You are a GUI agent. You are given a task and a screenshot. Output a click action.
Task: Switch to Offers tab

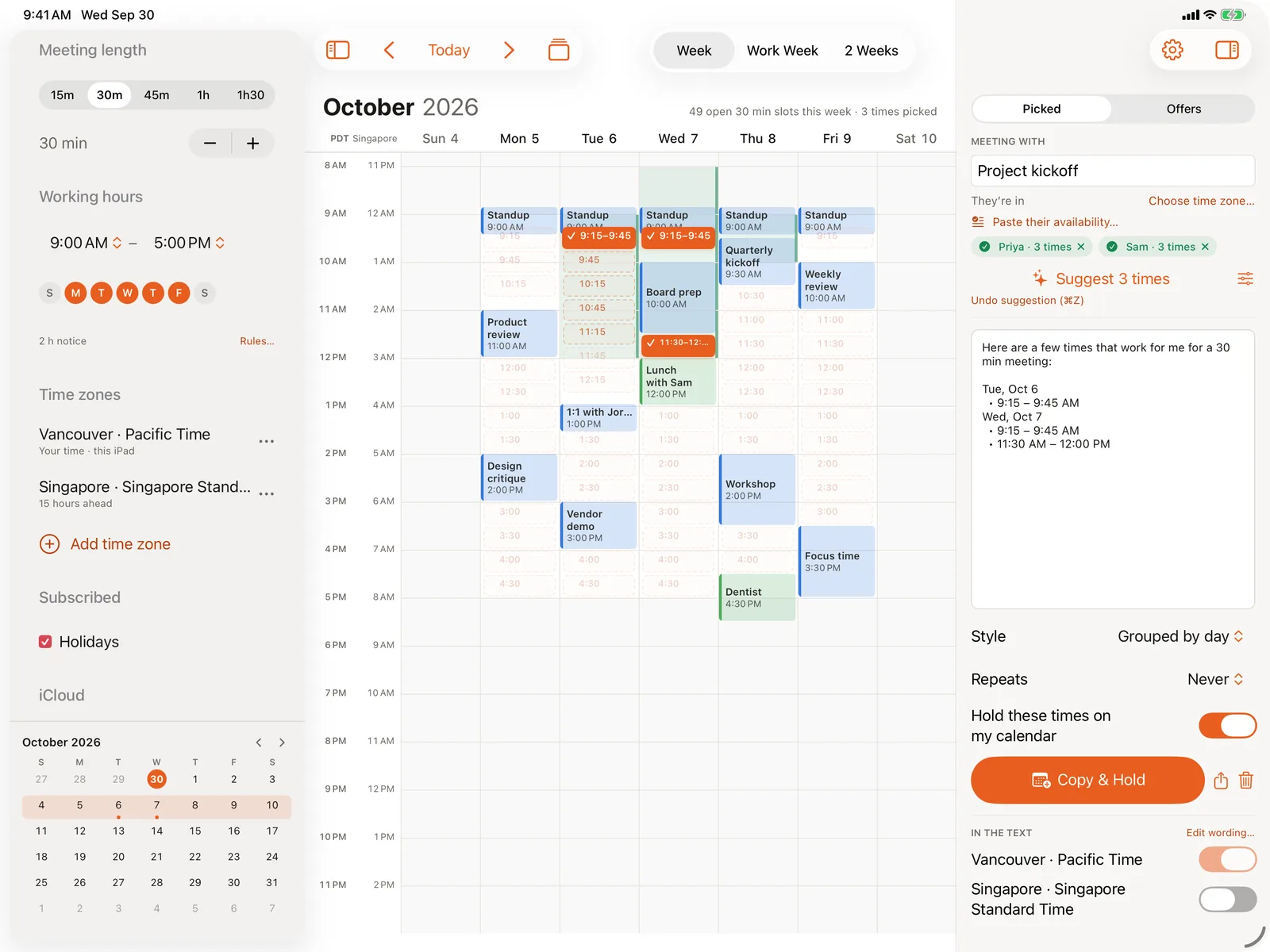pyautogui.click(x=1183, y=109)
